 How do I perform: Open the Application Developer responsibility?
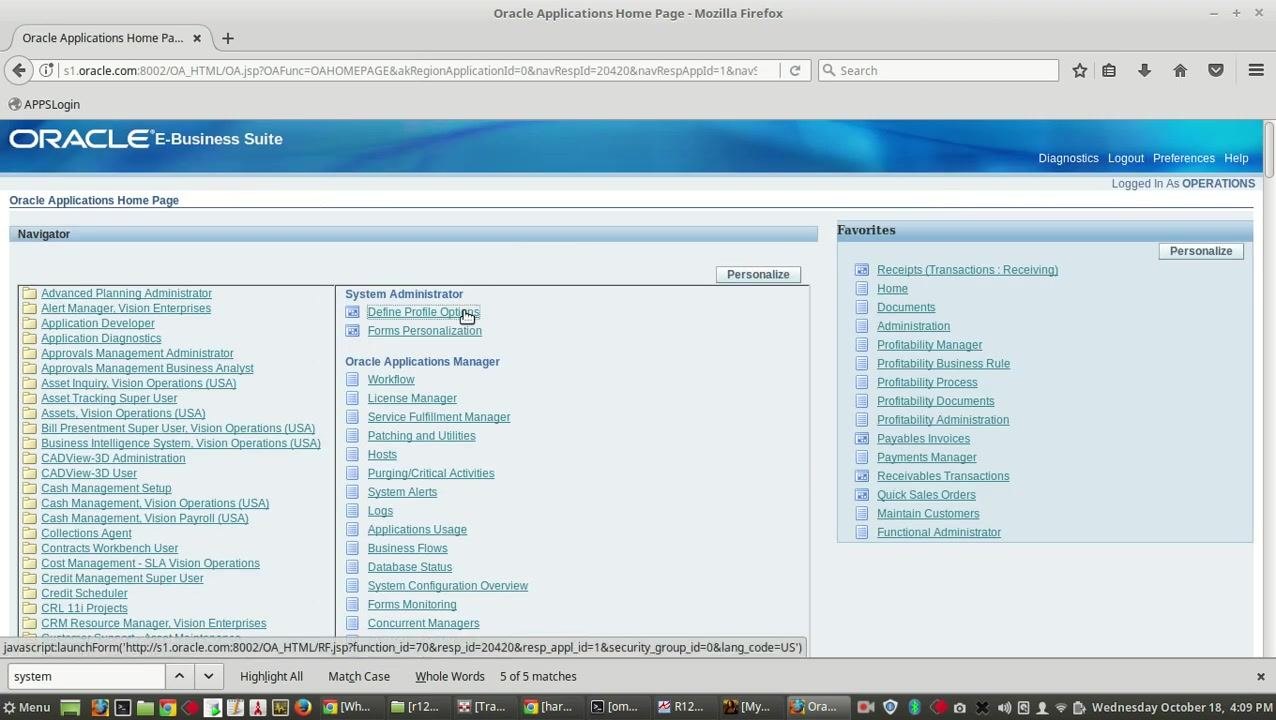tap(98, 323)
